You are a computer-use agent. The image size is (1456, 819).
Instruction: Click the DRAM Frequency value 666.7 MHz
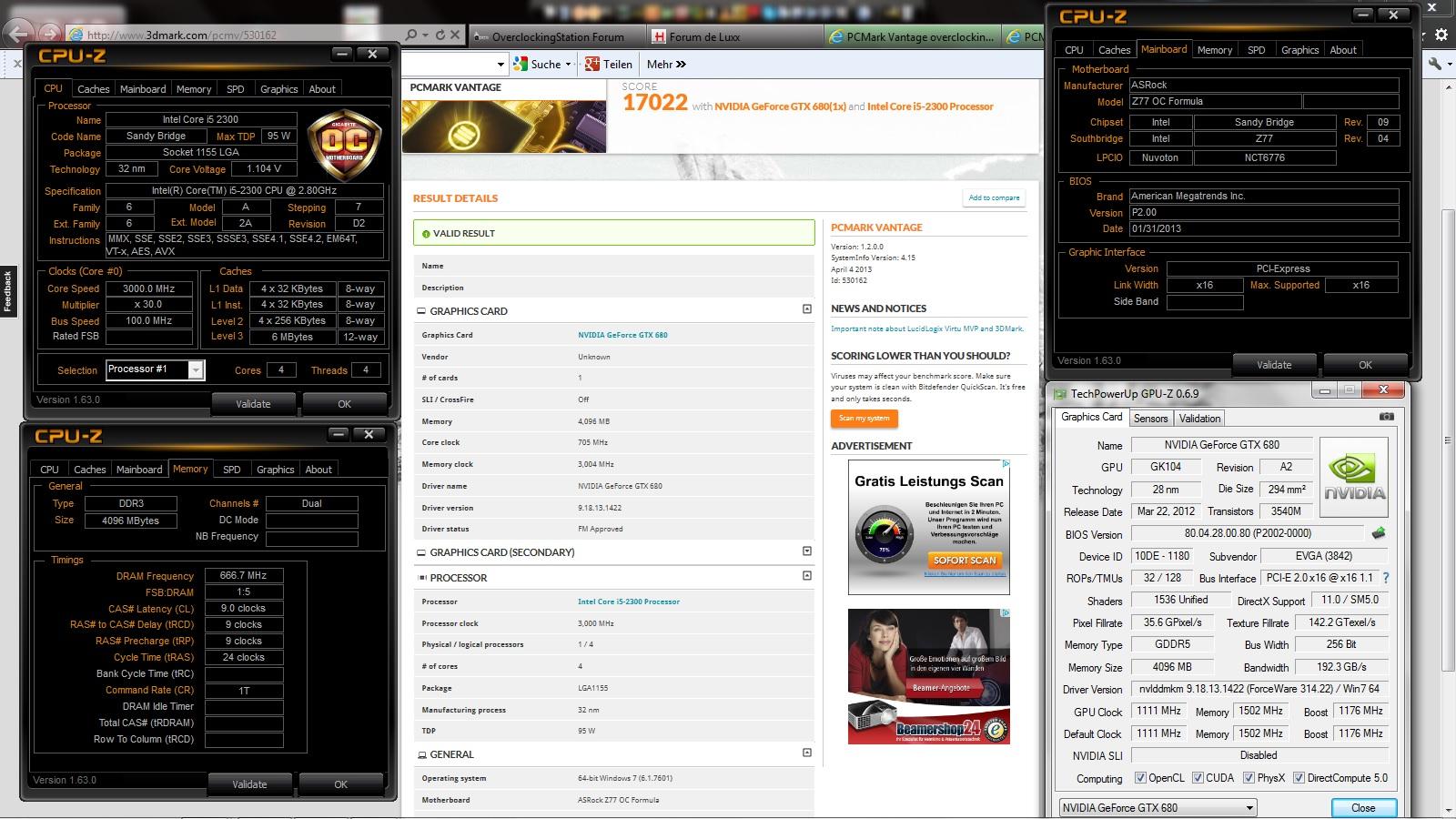[244, 576]
